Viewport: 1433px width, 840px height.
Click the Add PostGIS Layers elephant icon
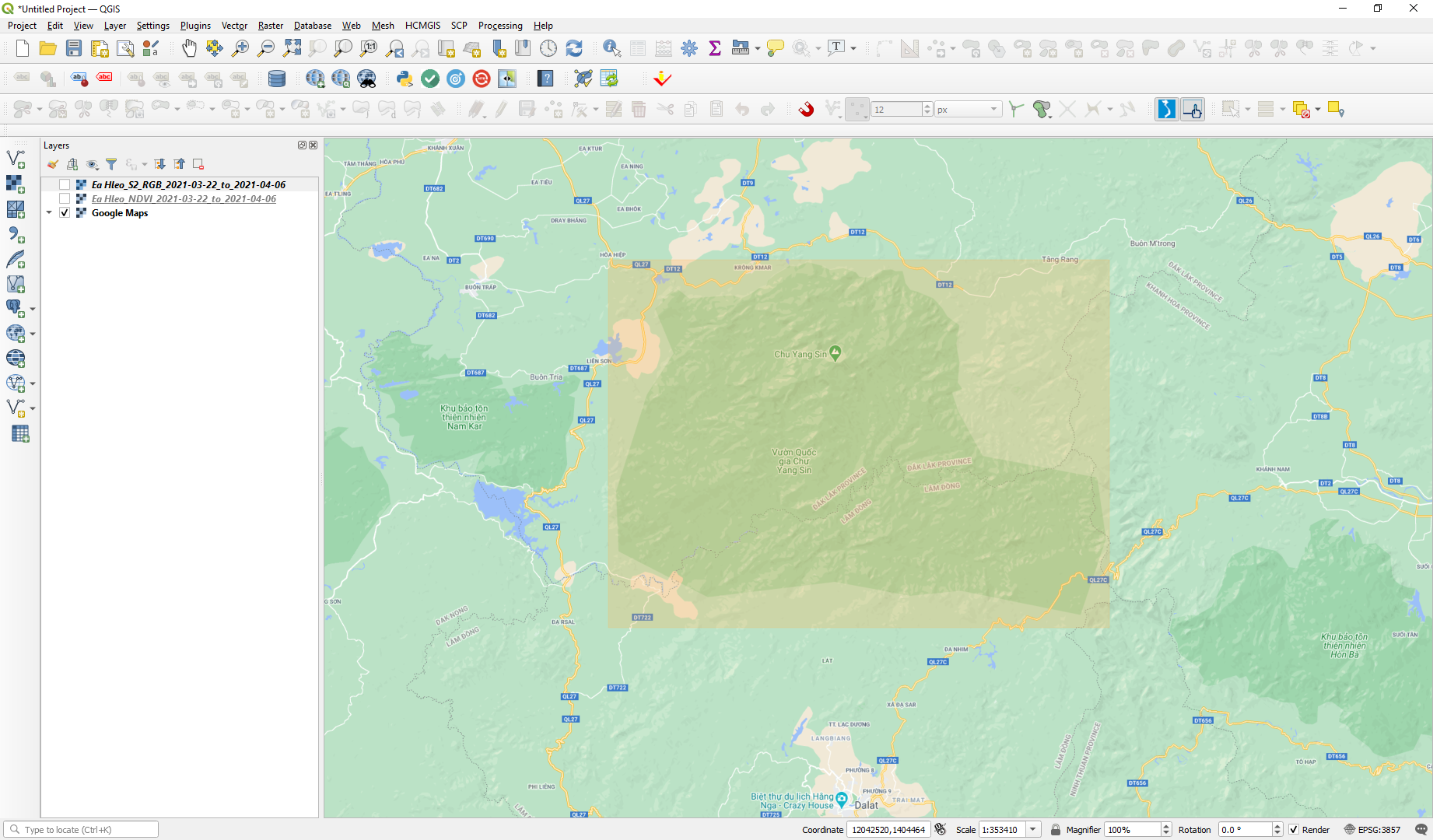14,309
